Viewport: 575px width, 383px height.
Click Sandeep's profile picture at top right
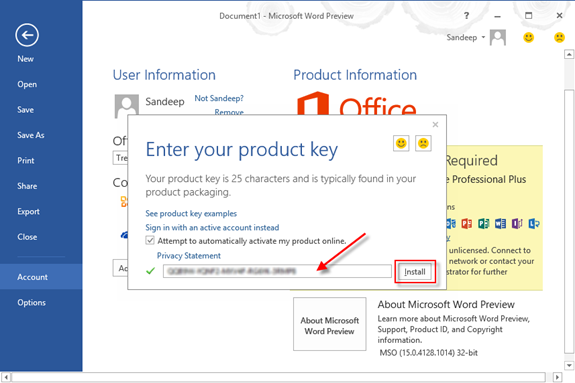498,37
